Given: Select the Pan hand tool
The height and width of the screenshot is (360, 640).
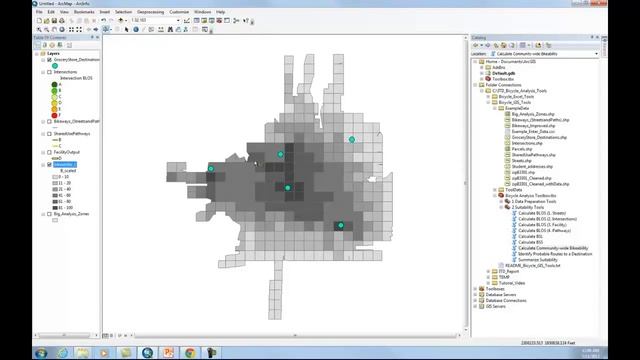Looking at the screenshot, I should click(x=54, y=29).
